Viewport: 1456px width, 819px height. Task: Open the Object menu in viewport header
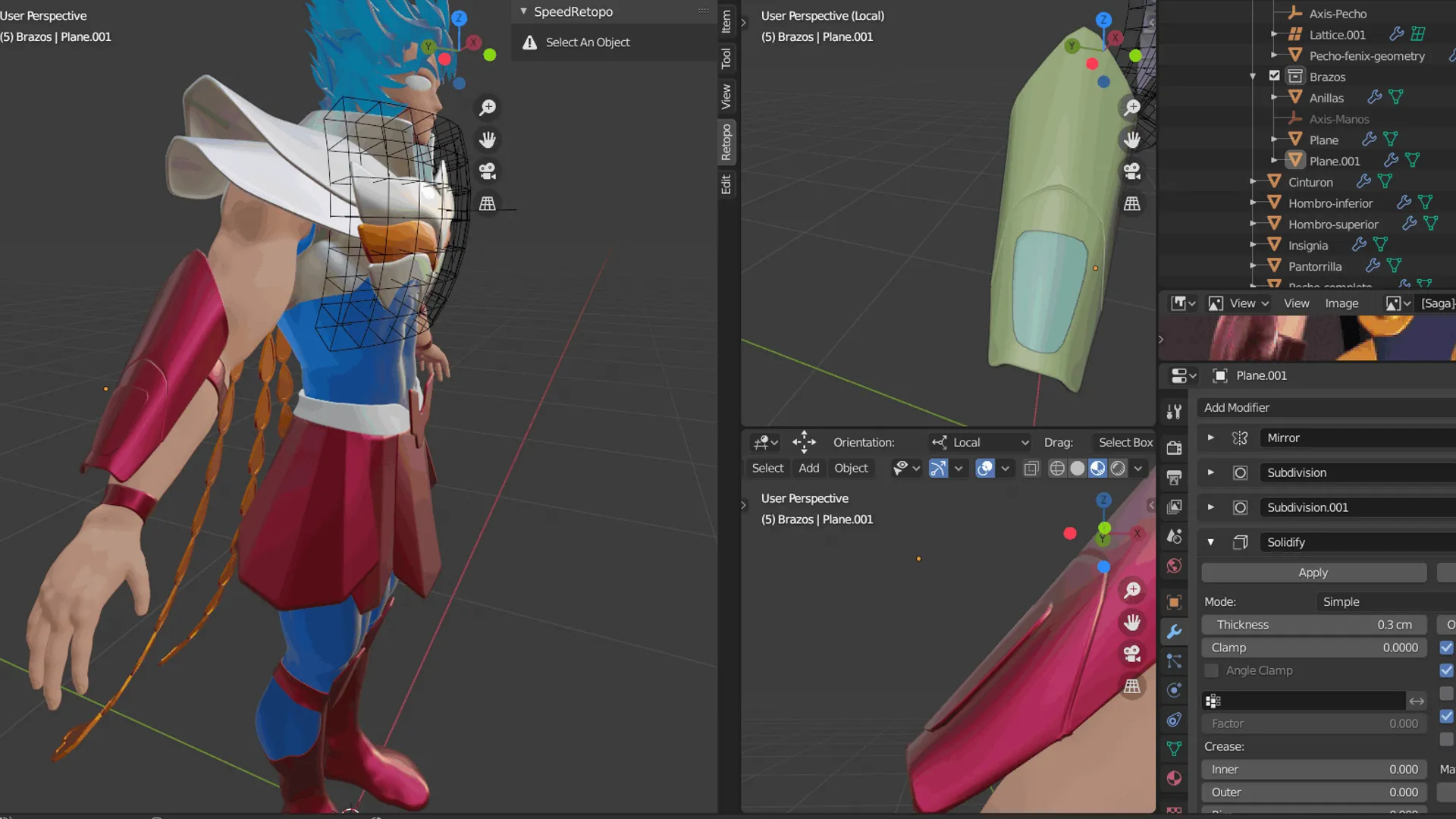pos(851,469)
